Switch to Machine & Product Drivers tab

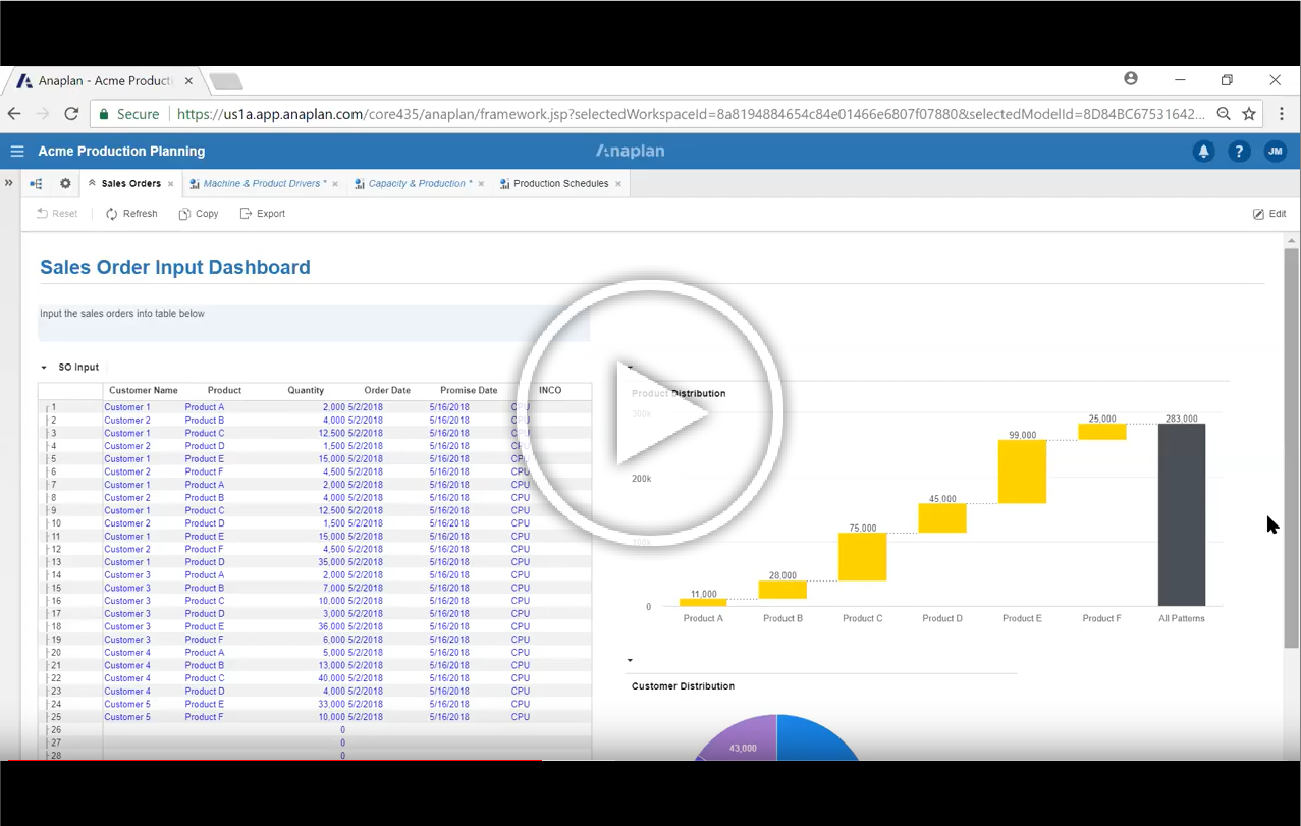click(x=265, y=184)
